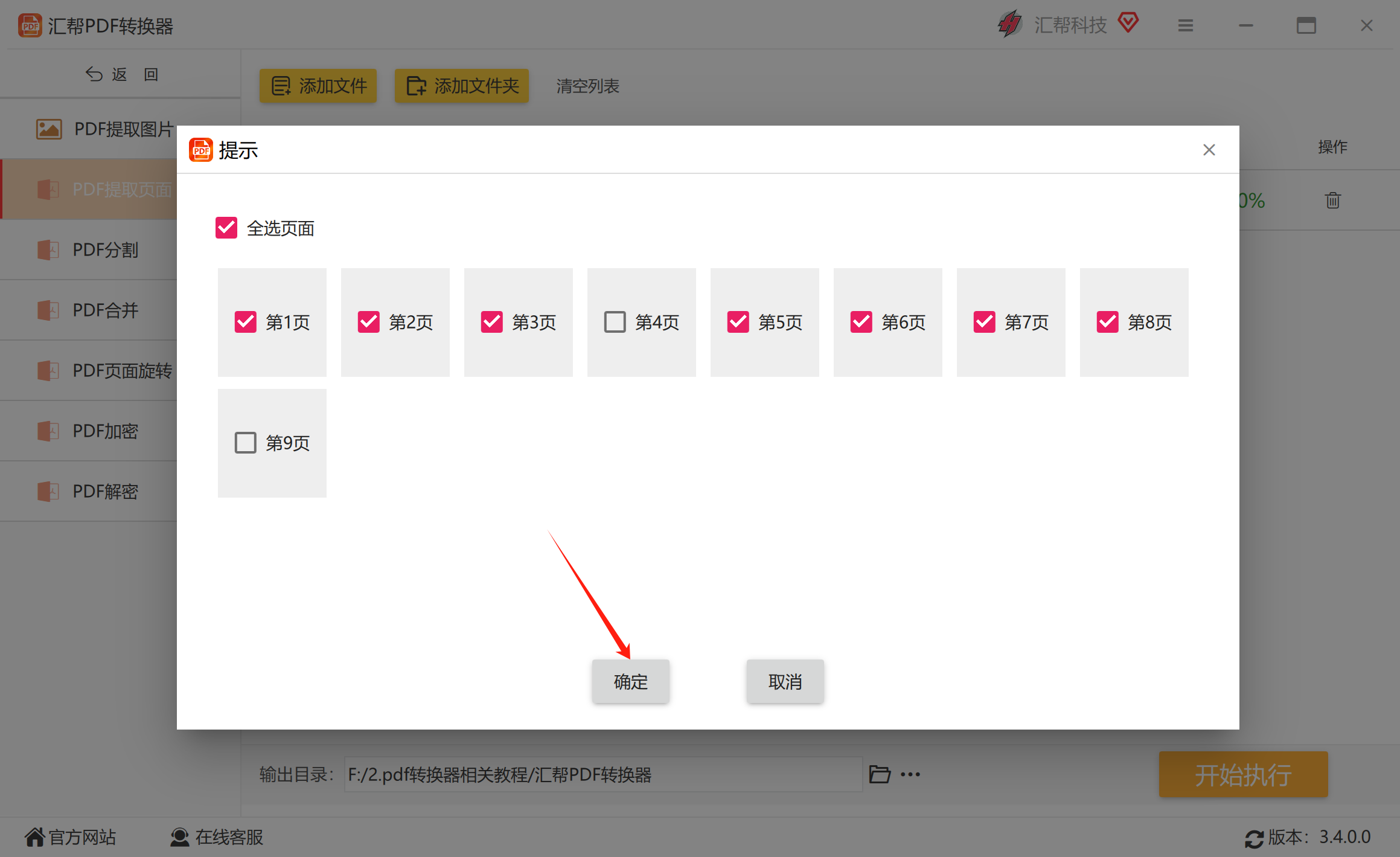Select PDF解密 in the sidebar

88,491
